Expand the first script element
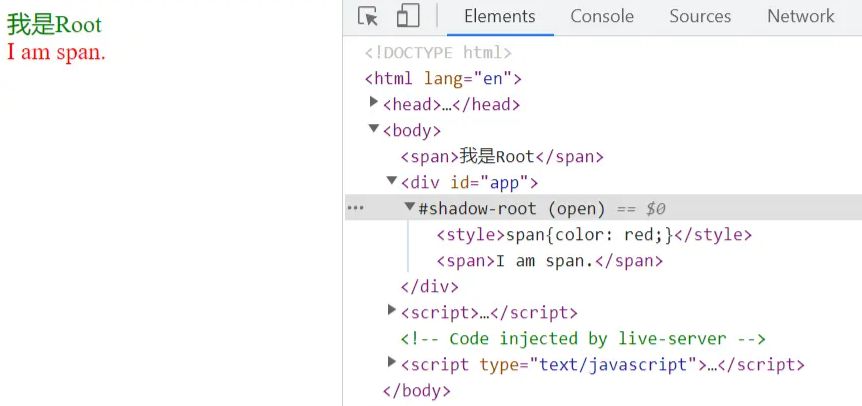The image size is (862, 406). tap(392, 311)
